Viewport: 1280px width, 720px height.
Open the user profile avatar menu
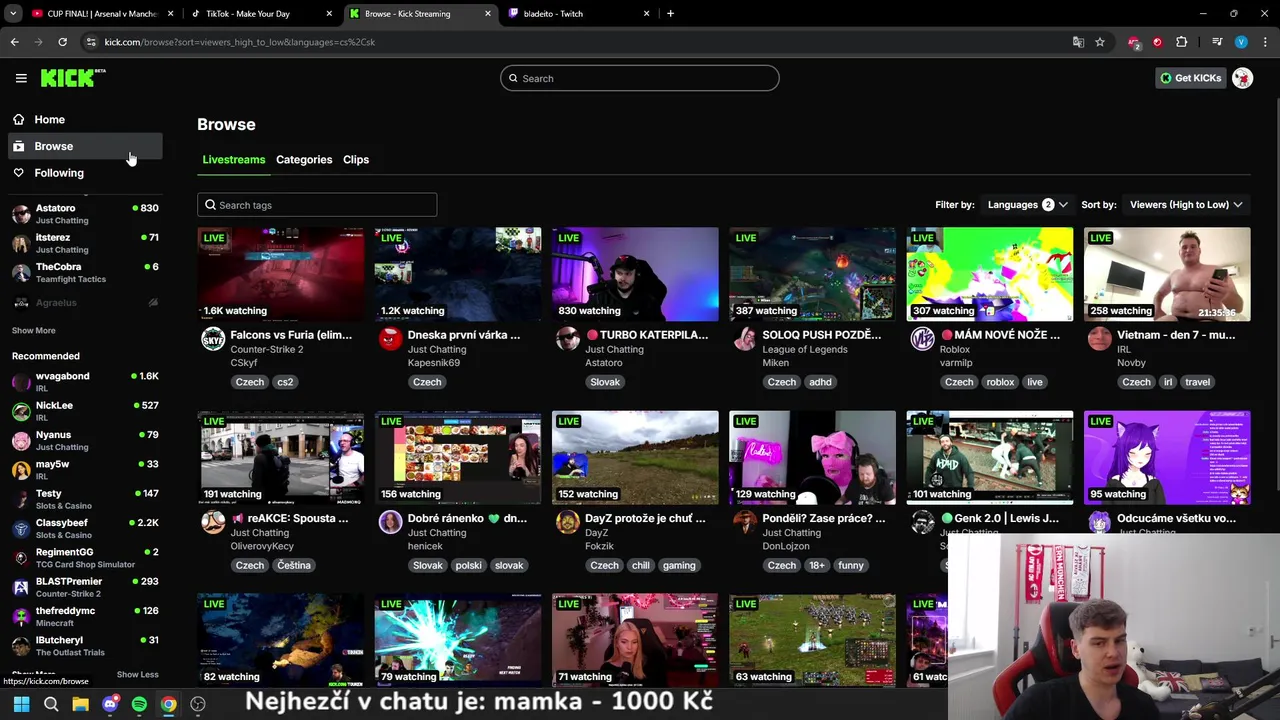click(x=1242, y=78)
